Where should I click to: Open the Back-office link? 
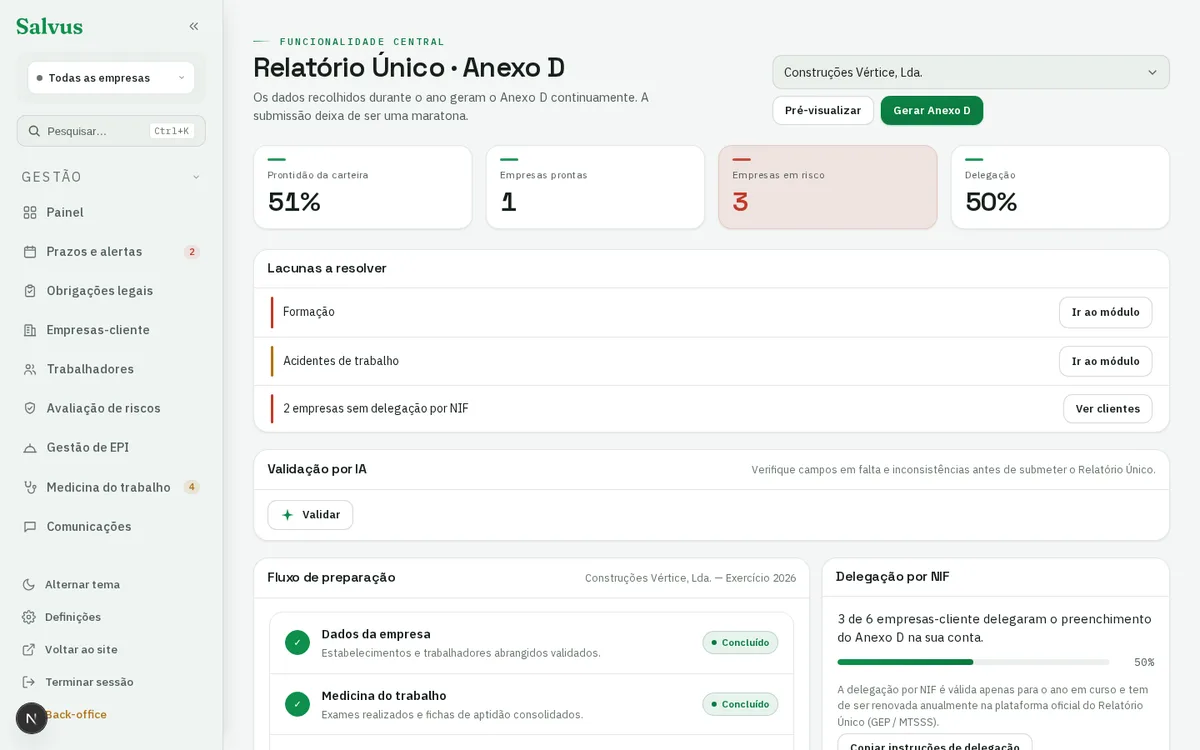pos(76,714)
